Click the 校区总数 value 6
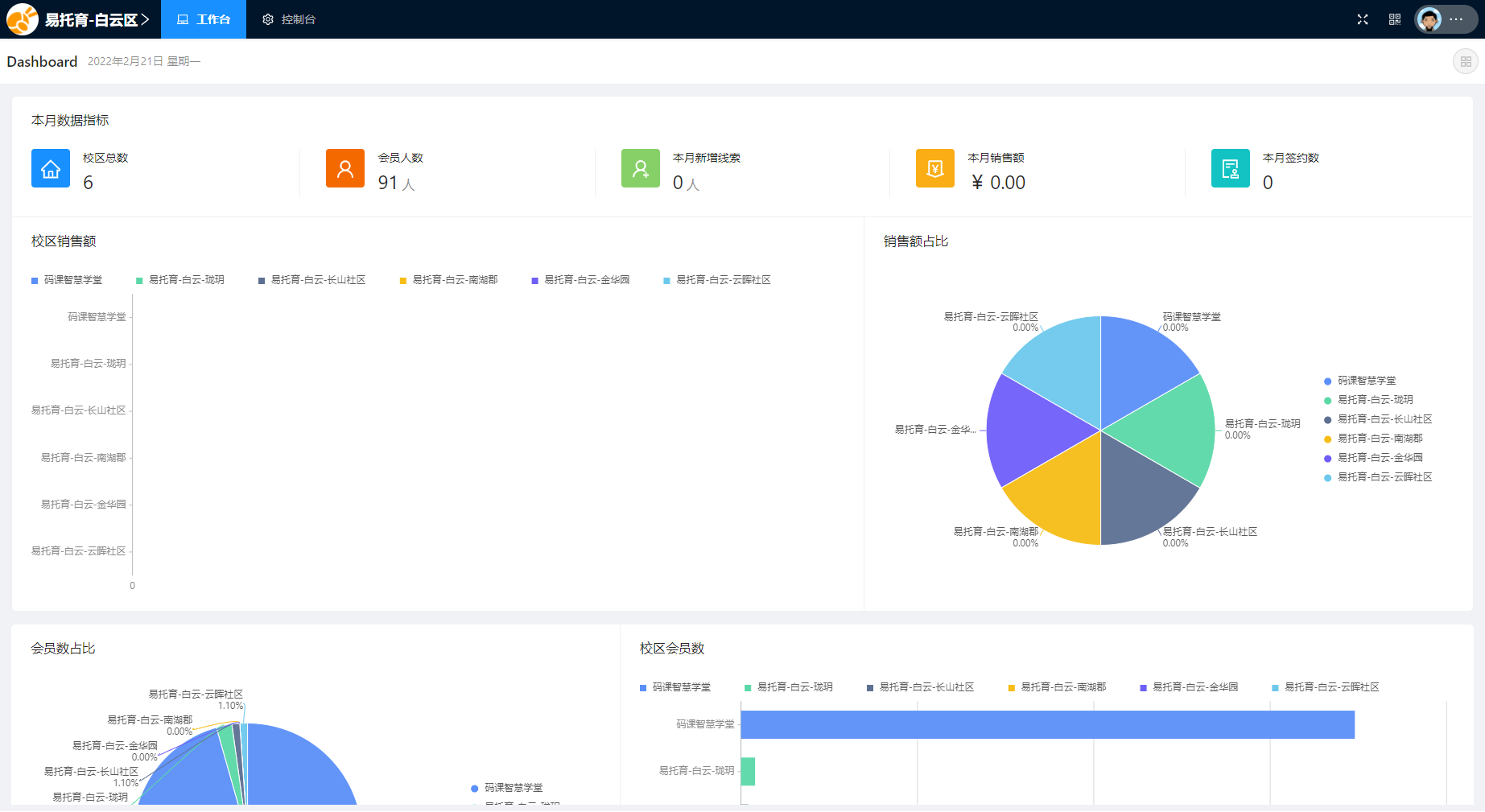Image resolution: width=1485 pixels, height=812 pixels. [89, 183]
